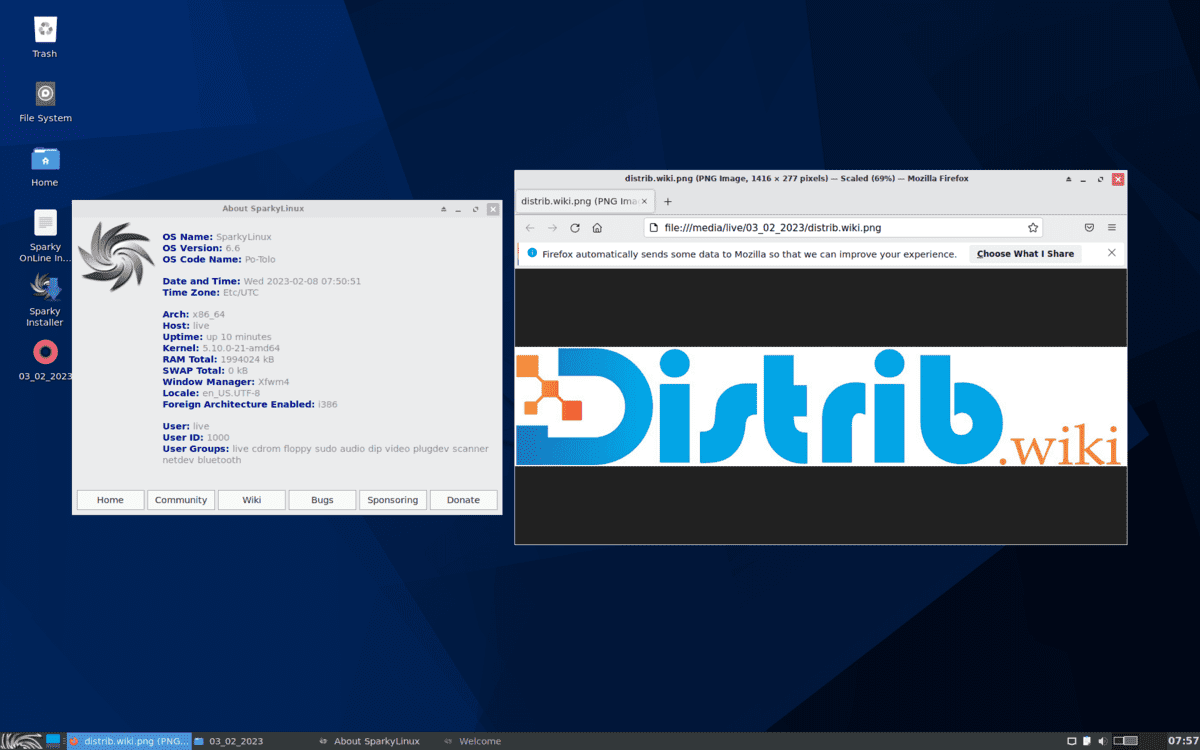This screenshot has width=1200, height=750.
Task: Shade the Firefox window with the title bar arrow
Action: (x=1069, y=179)
